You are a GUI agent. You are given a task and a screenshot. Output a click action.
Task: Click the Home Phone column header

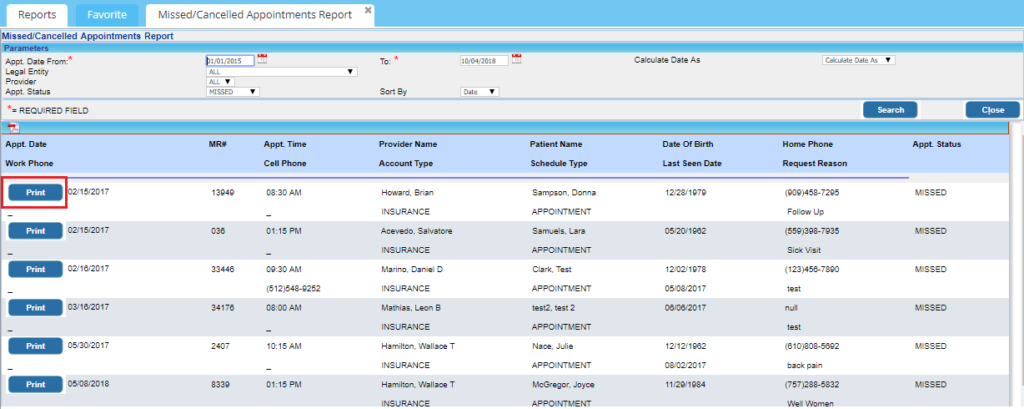[808, 144]
